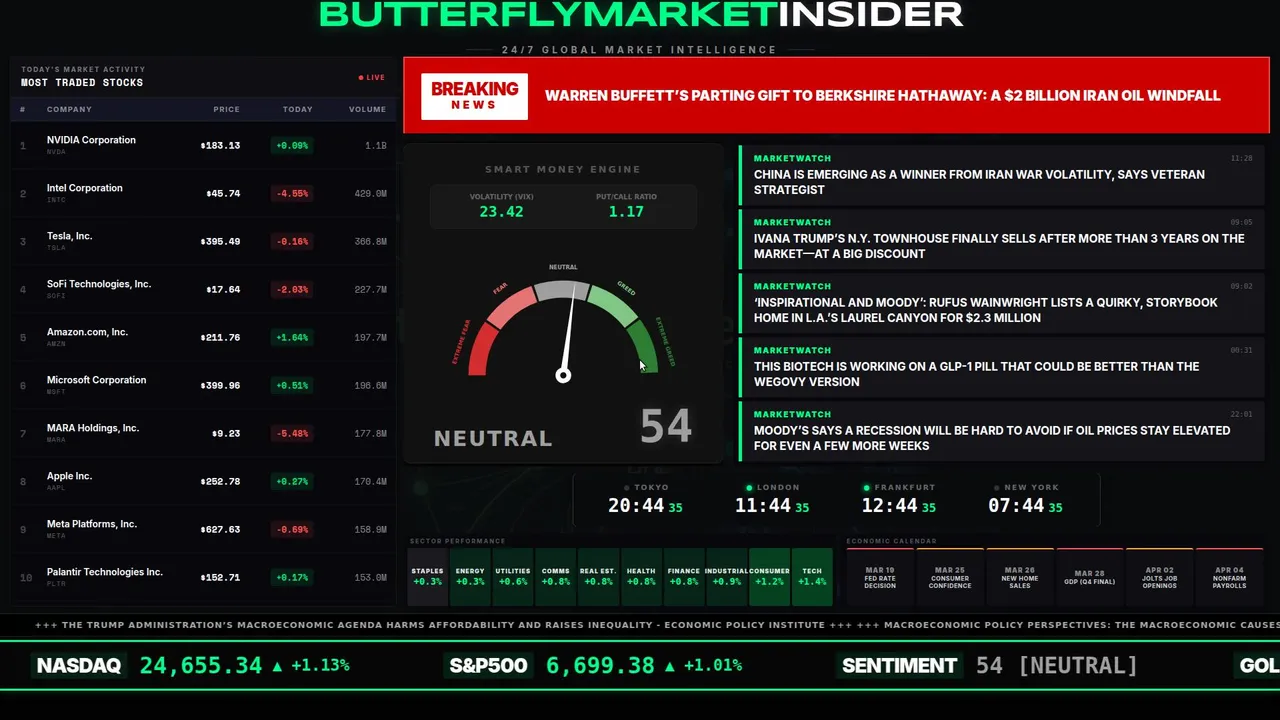Screen dimensions: 1280x720
Task: Click the -4.55% Intel change badge
Action: [292, 193]
